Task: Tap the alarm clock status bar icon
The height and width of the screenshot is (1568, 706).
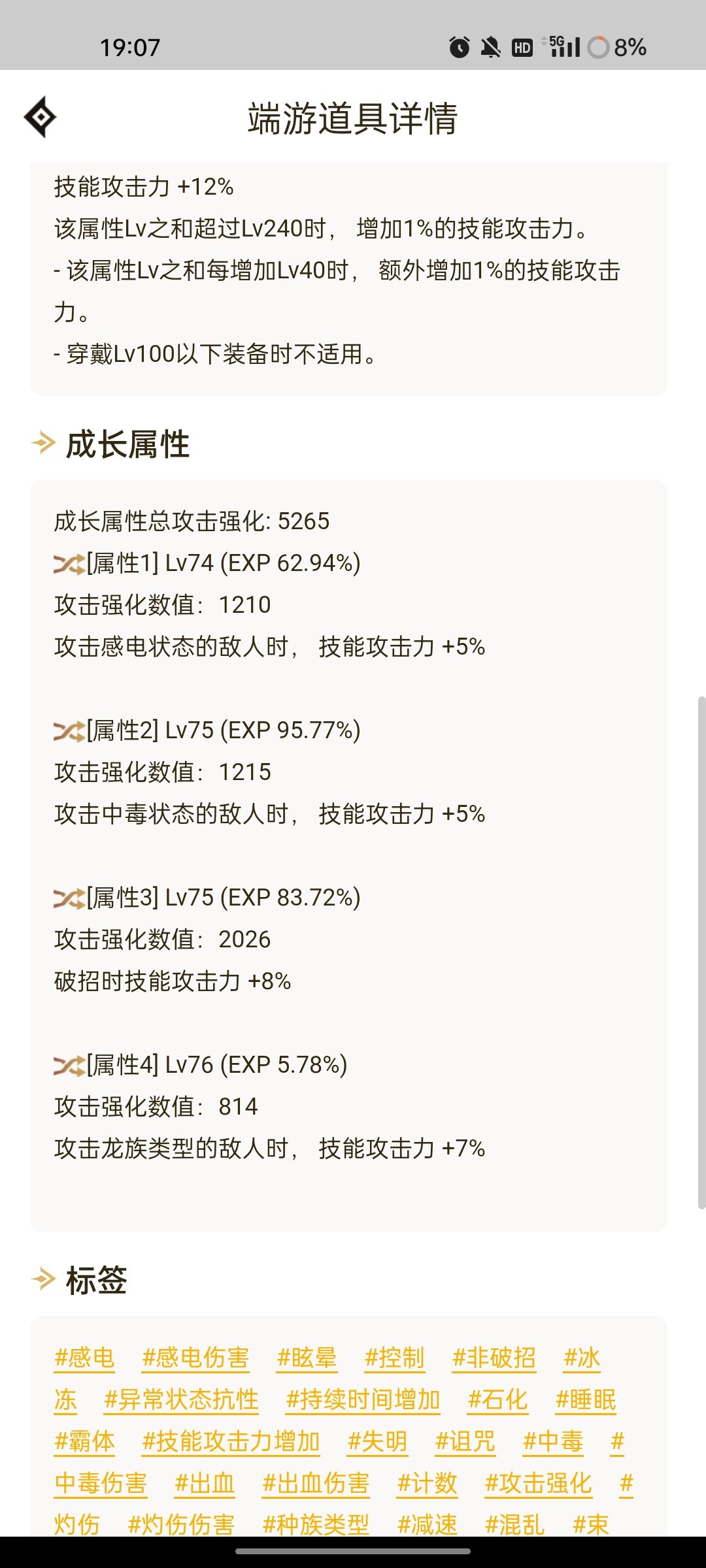Action: click(460, 47)
